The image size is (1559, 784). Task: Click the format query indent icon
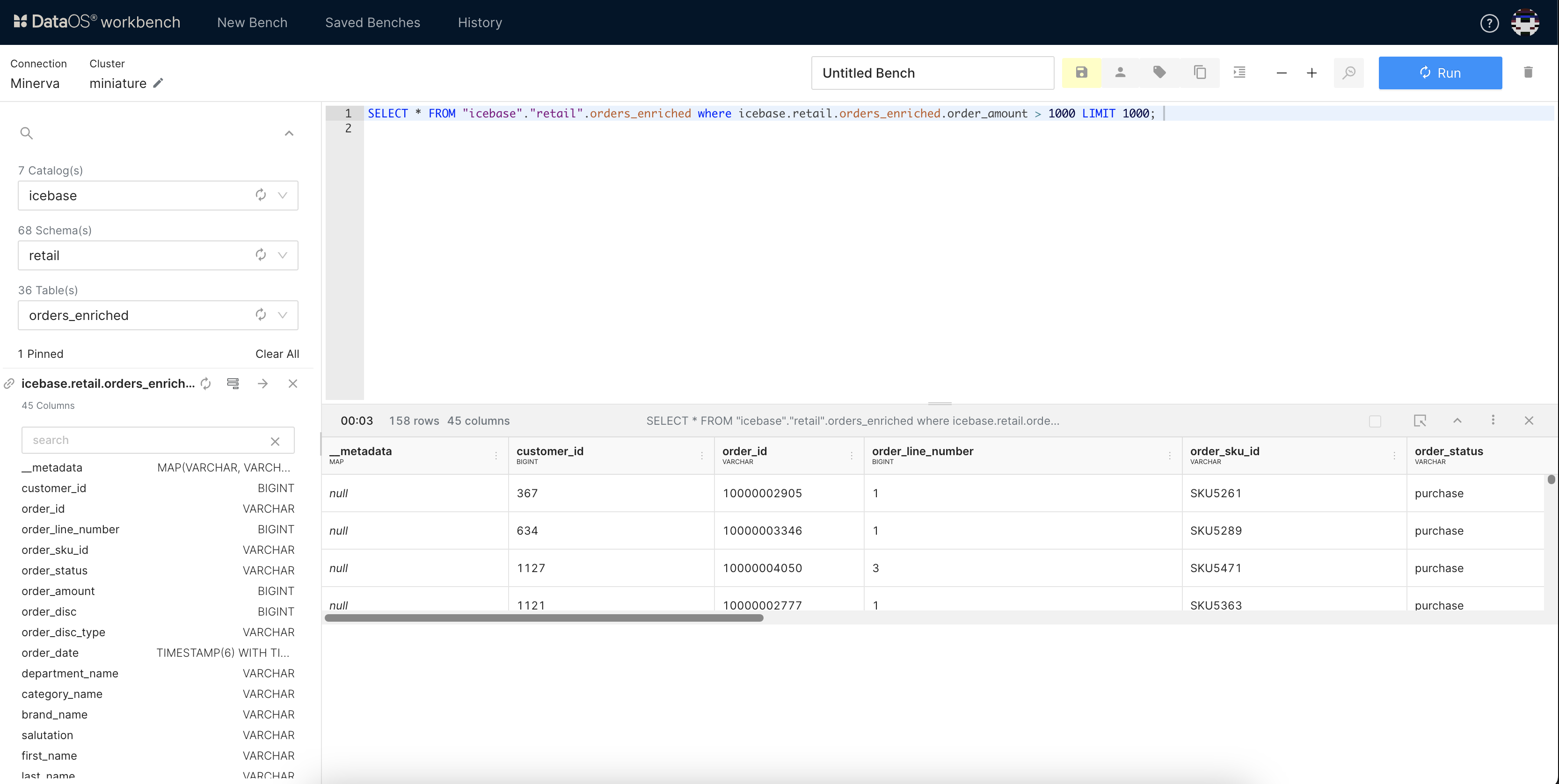coord(1239,73)
